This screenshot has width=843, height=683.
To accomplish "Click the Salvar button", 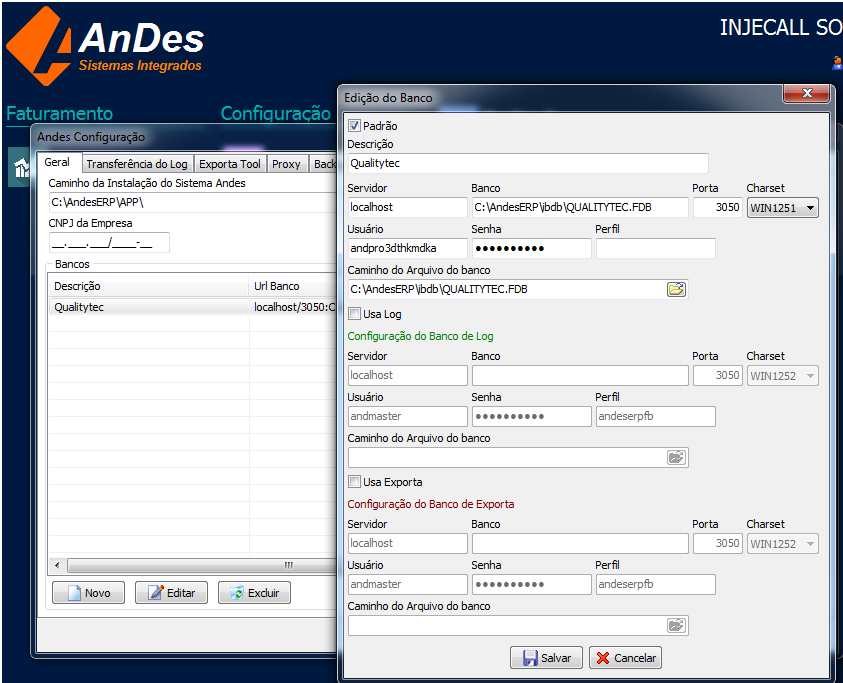I will [x=546, y=658].
